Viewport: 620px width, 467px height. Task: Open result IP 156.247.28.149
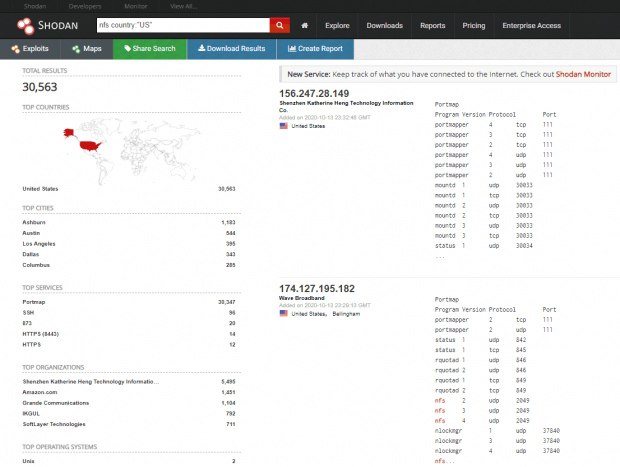click(x=314, y=94)
